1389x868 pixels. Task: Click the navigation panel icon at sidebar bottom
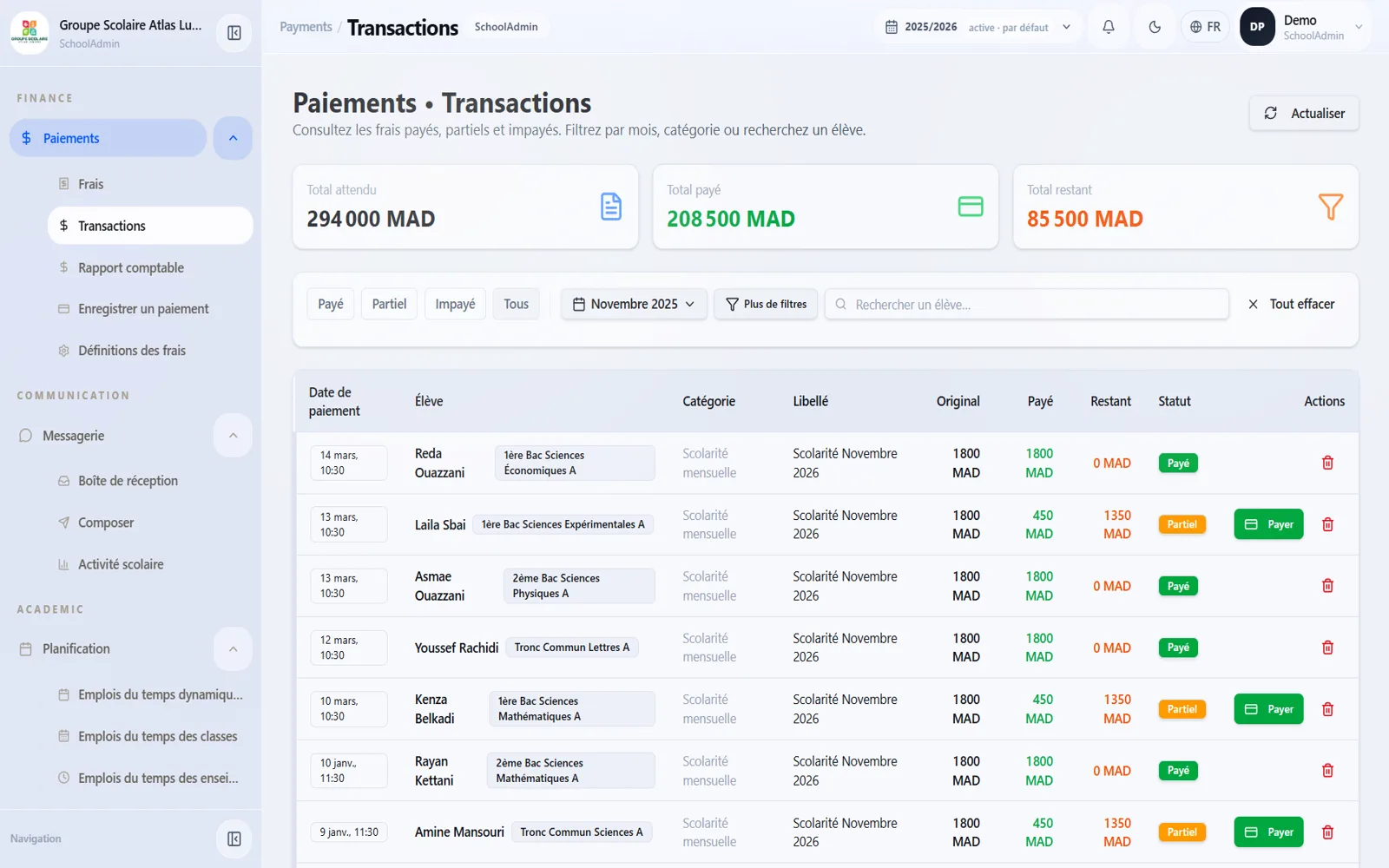[x=234, y=838]
